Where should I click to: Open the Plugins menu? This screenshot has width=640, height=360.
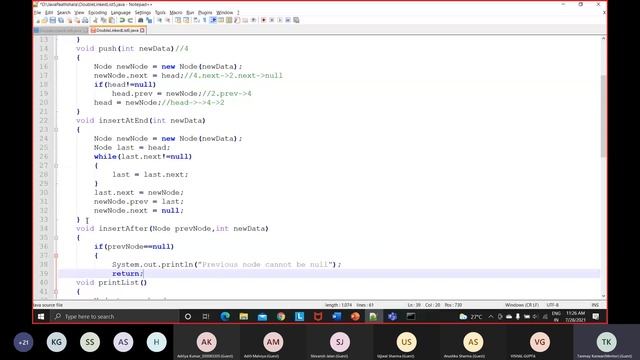point(205,13)
